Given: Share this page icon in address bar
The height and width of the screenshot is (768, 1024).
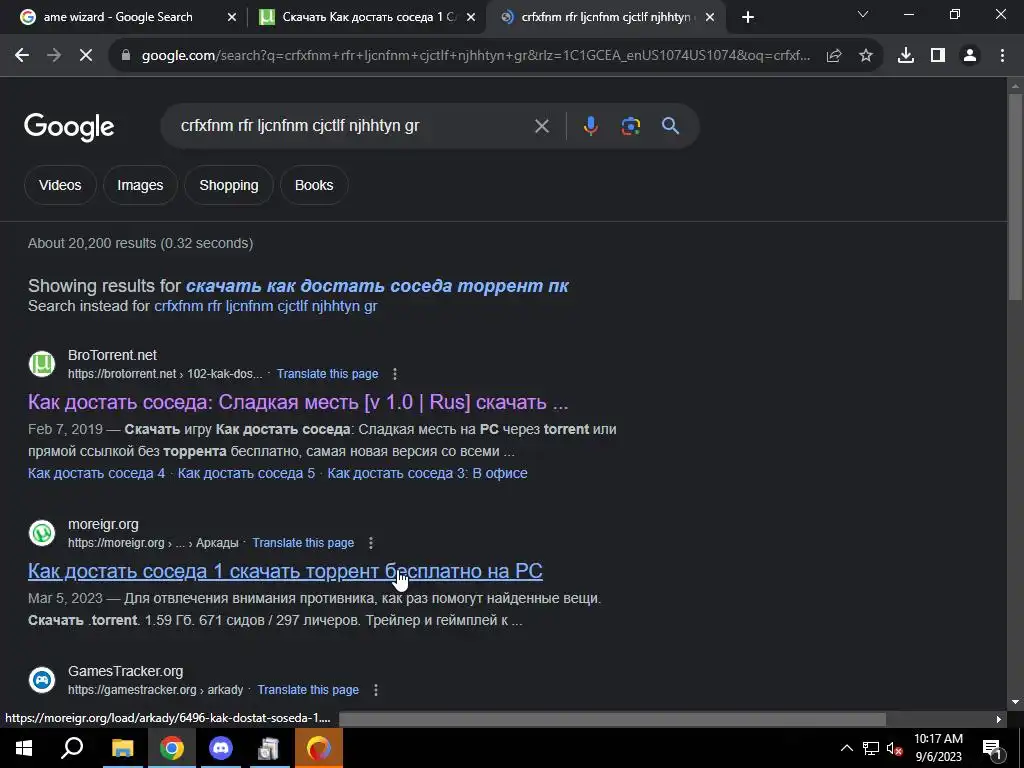Looking at the screenshot, I should pyautogui.click(x=834, y=56).
